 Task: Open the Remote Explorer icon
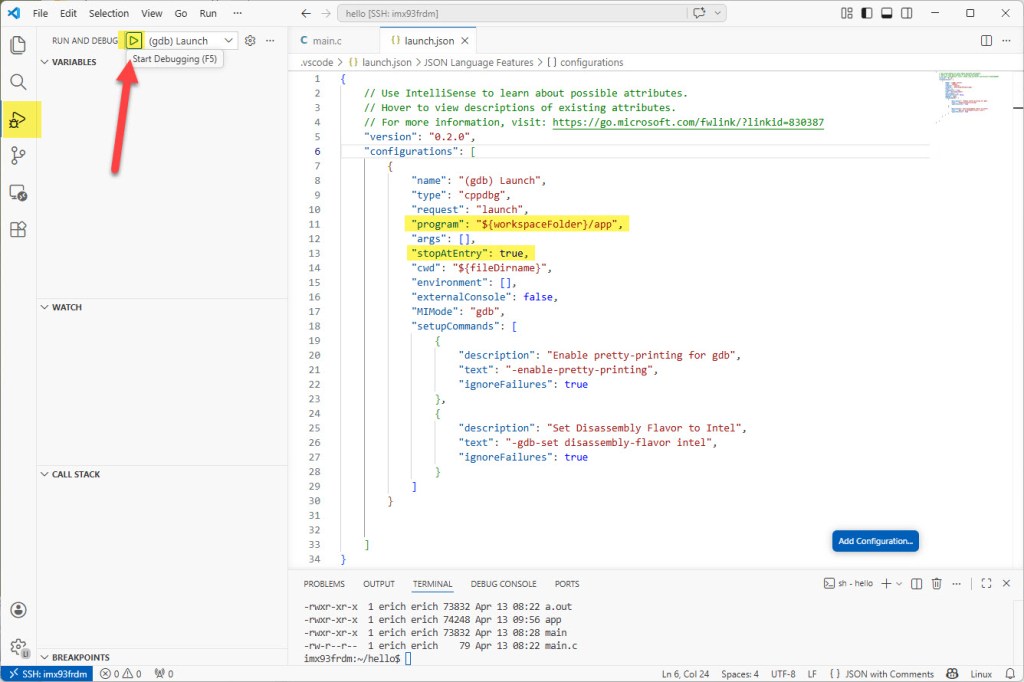pos(20,192)
